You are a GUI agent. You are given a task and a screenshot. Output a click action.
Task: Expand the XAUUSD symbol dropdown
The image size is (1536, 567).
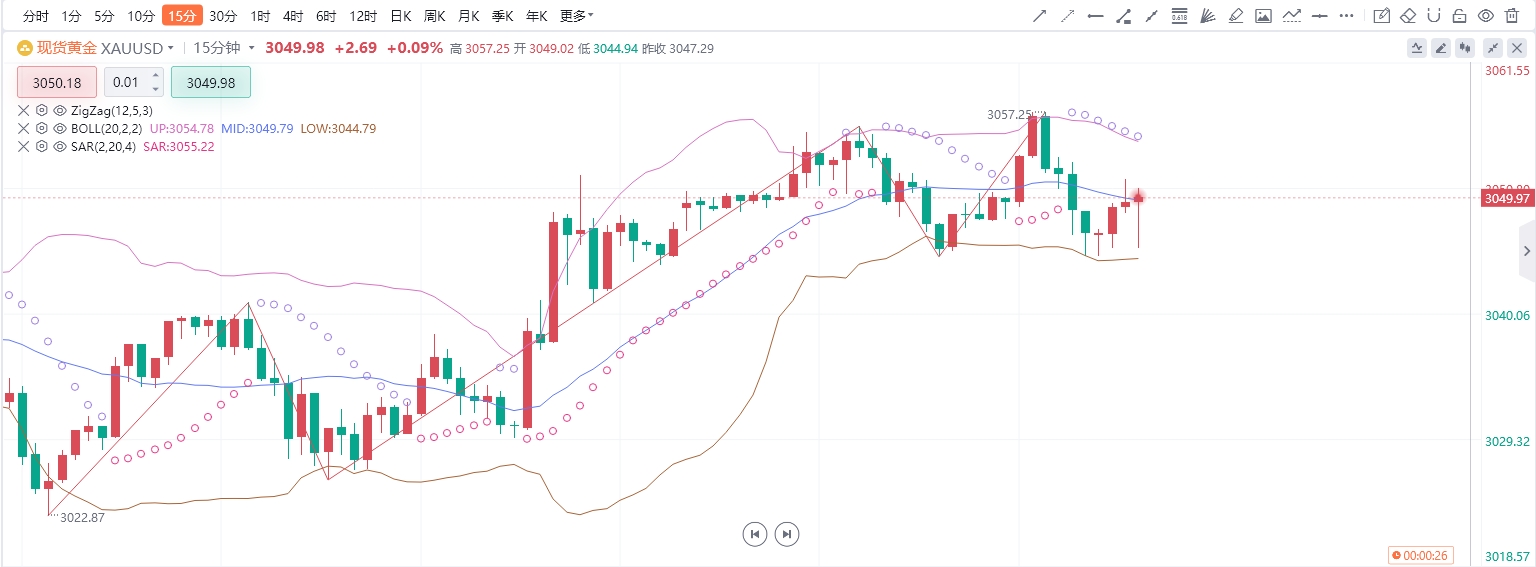click(171, 48)
